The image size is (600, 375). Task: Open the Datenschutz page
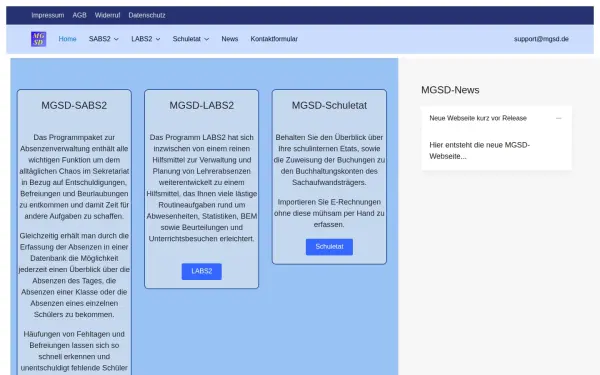tap(147, 15)
